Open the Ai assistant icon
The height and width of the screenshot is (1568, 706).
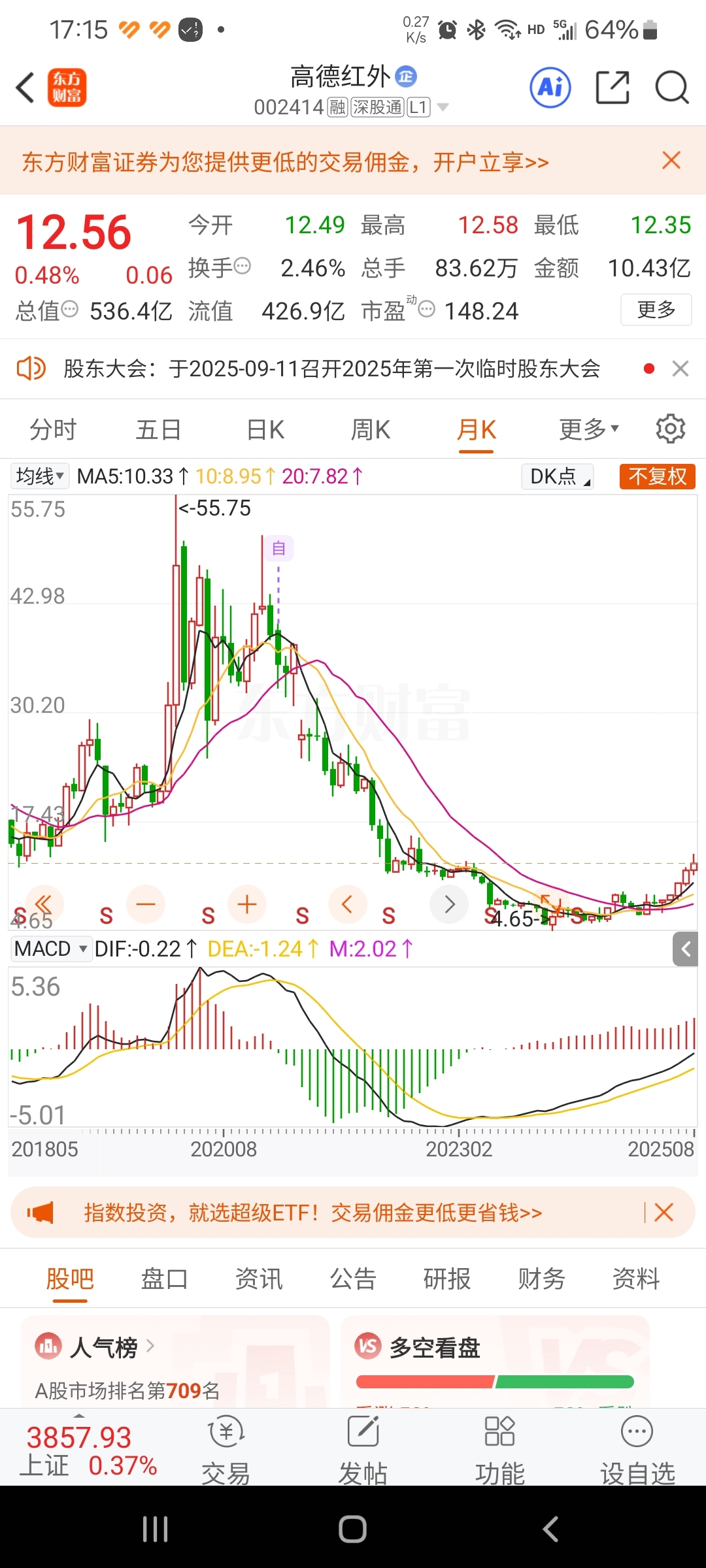(550, 87)
